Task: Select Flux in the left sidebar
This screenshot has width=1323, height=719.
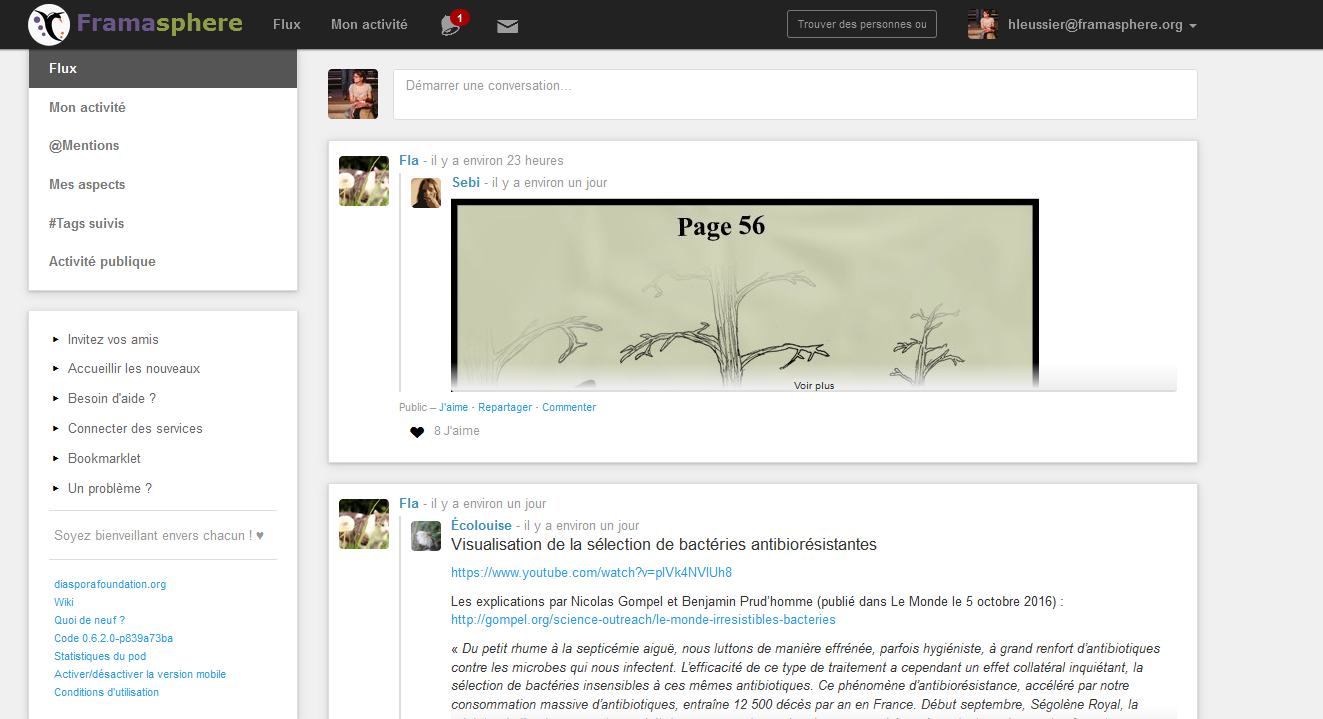Action: [x=163, y=69]
